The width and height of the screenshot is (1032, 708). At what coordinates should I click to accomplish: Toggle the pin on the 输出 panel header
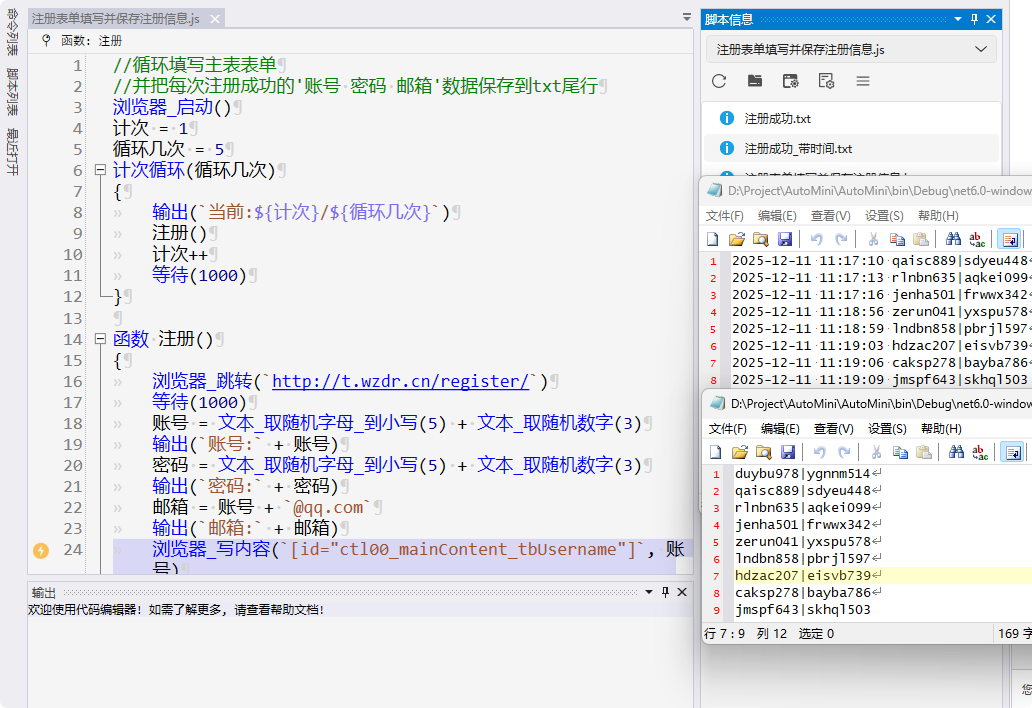[x=665, y=592]
